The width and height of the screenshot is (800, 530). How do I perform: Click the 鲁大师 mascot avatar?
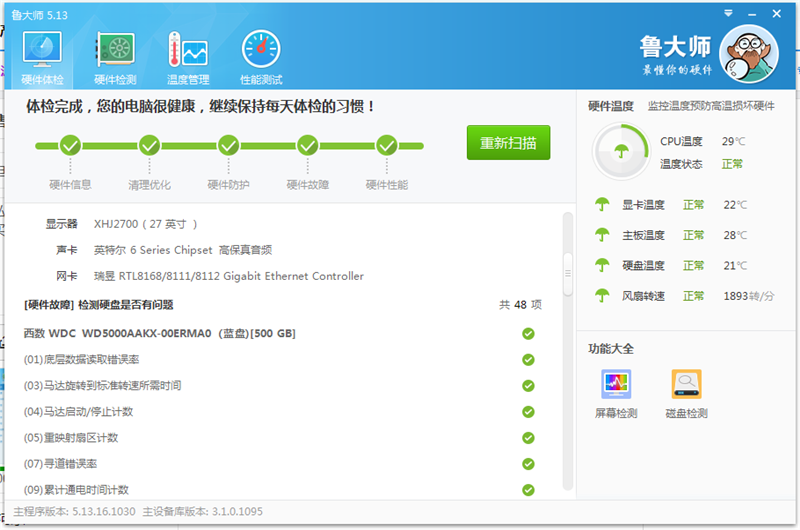click(748, 54)
